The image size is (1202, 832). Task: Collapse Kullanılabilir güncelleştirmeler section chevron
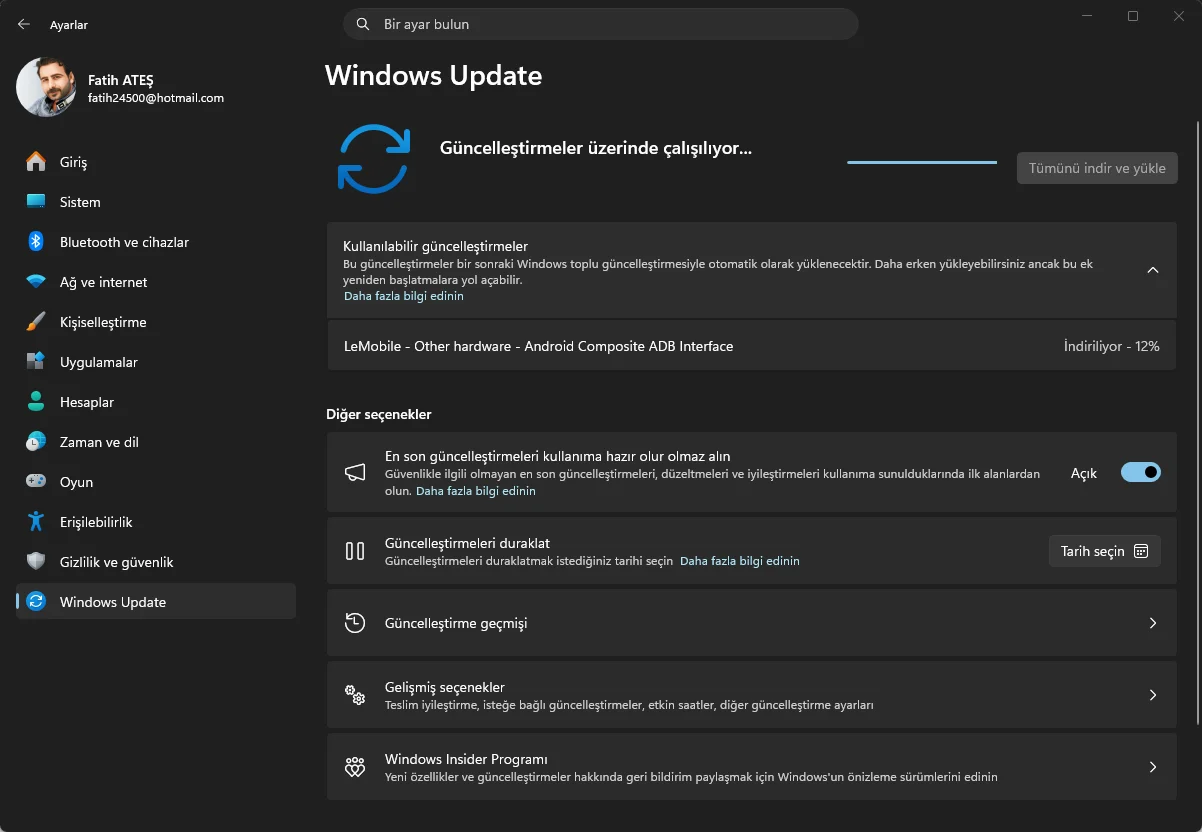[x=1153, y=270]
